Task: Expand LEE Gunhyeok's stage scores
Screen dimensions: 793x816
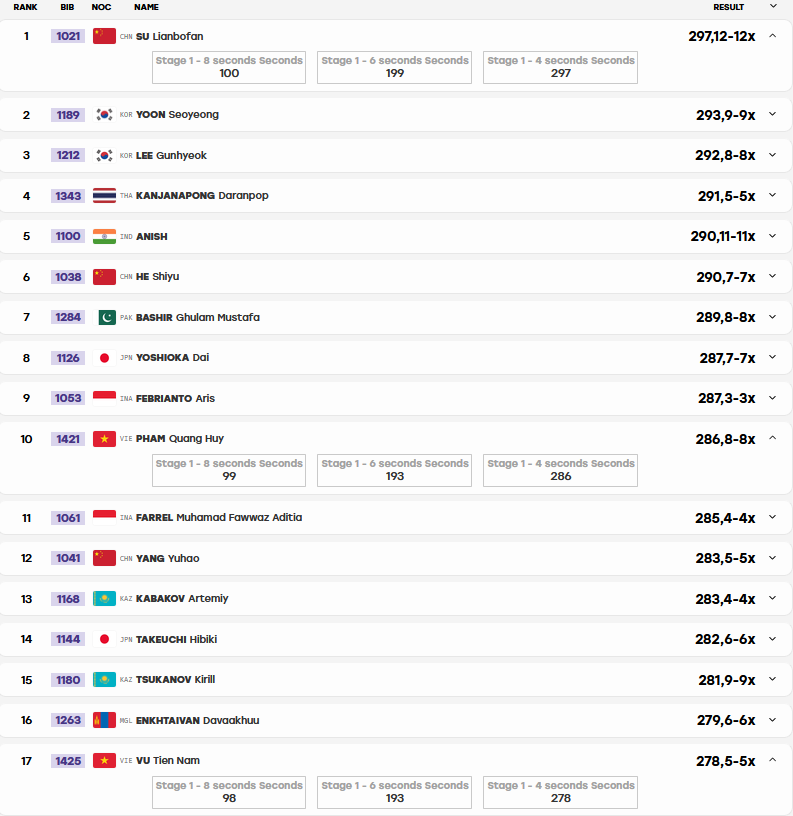Action: click(x=773, y=155)
